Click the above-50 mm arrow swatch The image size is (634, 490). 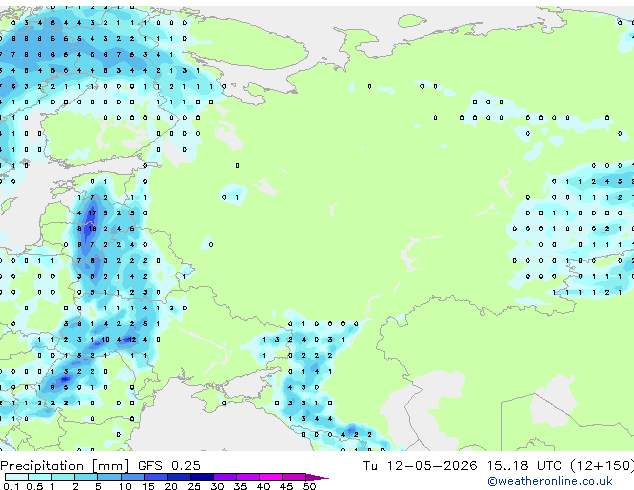tap(316, 477)
